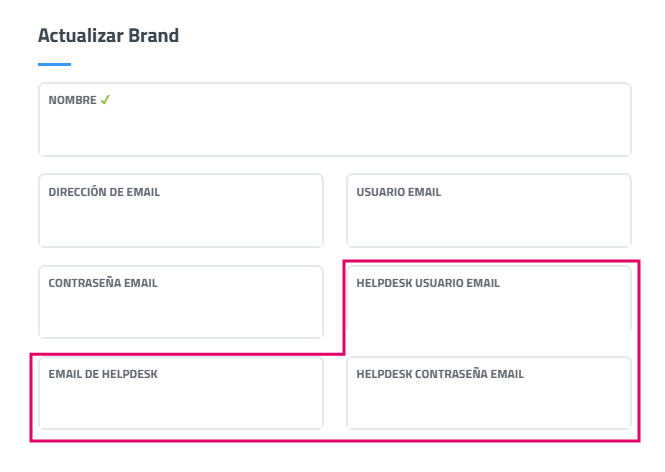The height and width of the screenshot is (472, 665).
Task: Click the NOMBRE label text
Action: click(x=72, y=101)
